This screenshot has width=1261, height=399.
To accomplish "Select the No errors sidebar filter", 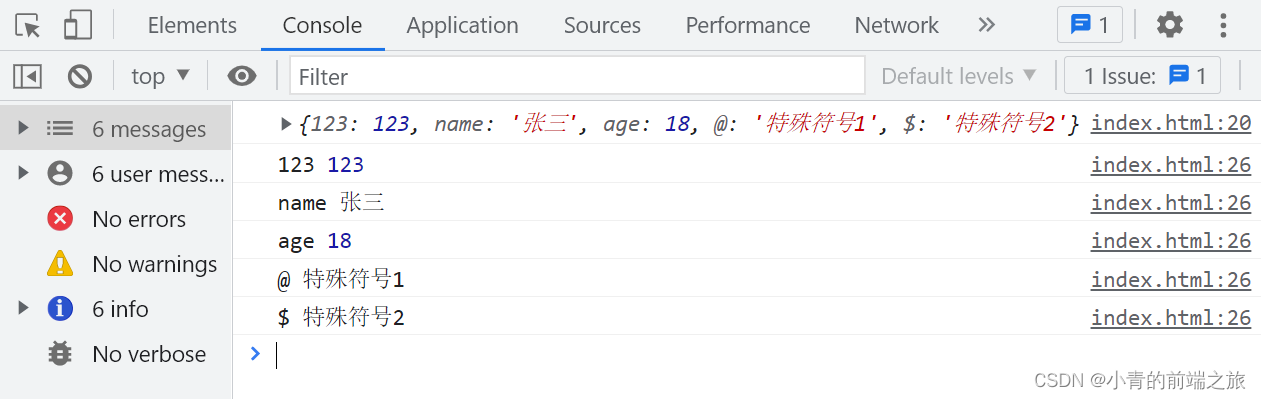I will coord(139,219).
